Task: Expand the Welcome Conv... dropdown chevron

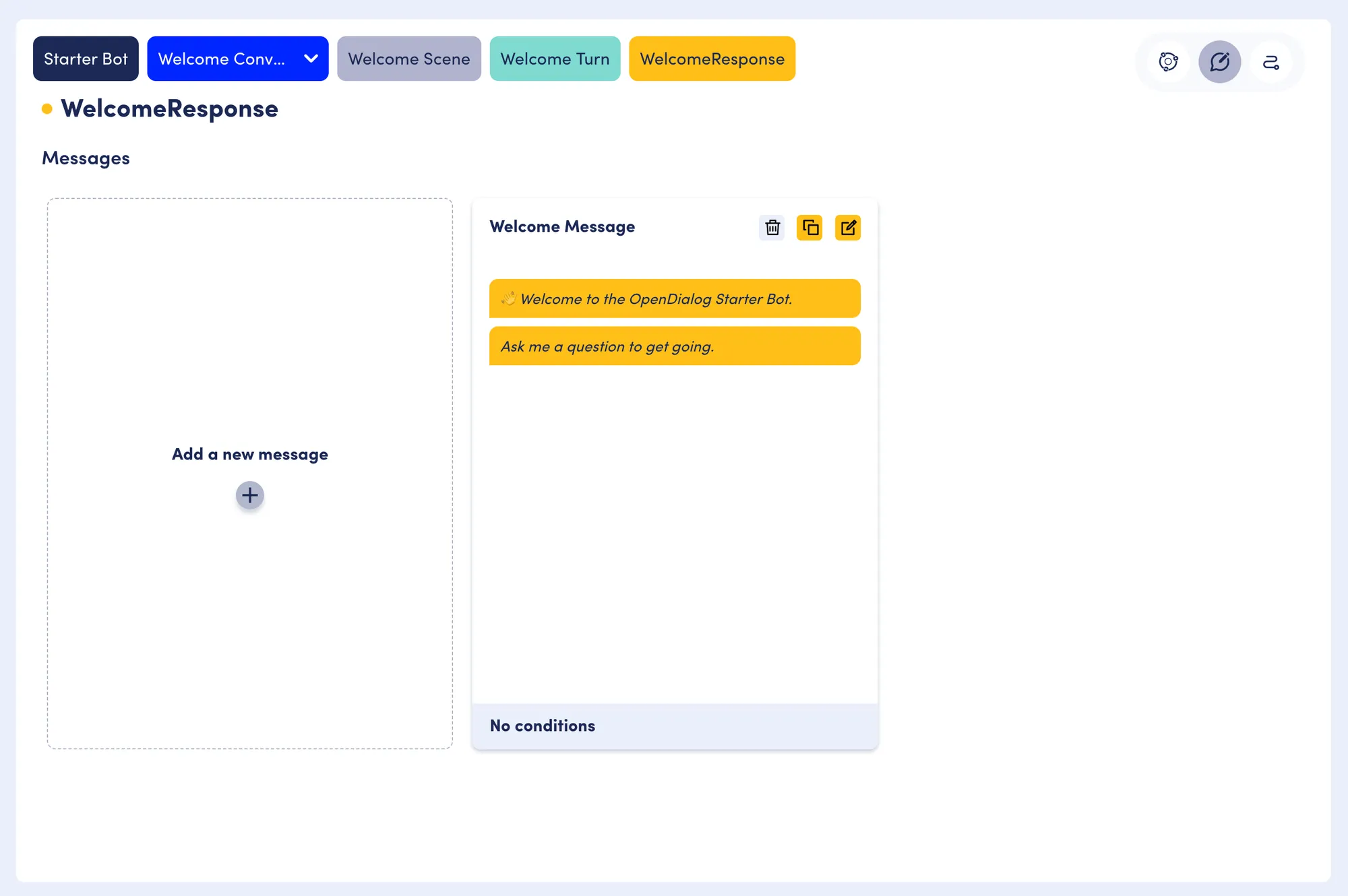Action: pyautogui.click(x=311, y=59)
